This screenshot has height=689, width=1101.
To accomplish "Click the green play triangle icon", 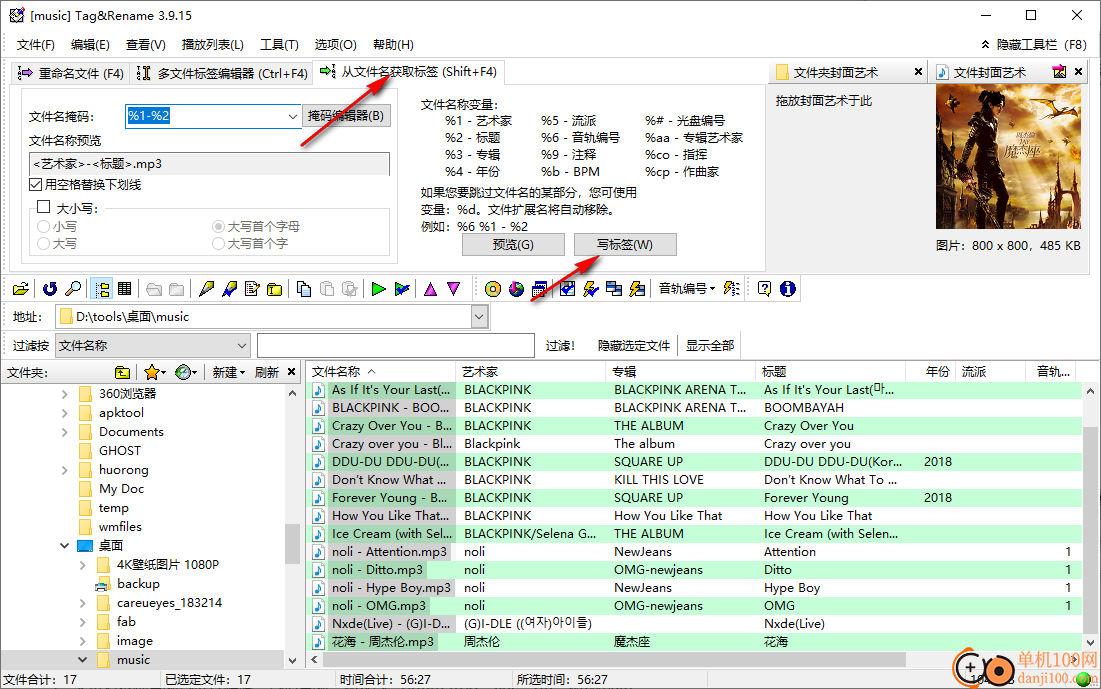I will tap(378, 289).
